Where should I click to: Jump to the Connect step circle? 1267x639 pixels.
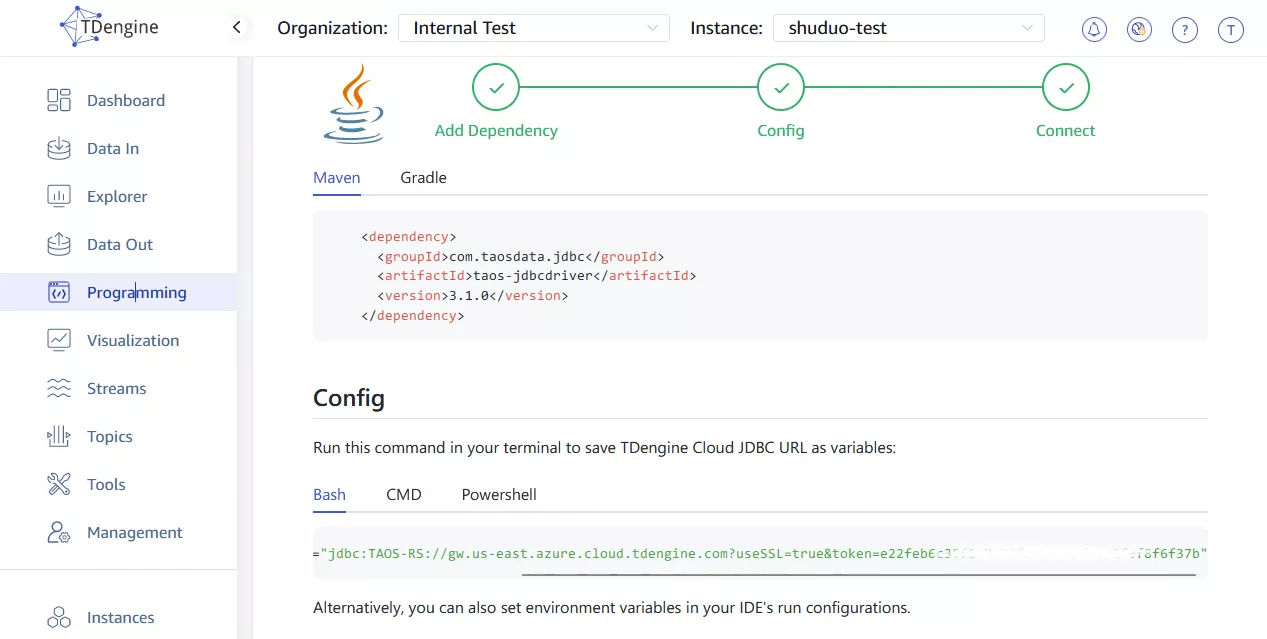[1065, 88]
